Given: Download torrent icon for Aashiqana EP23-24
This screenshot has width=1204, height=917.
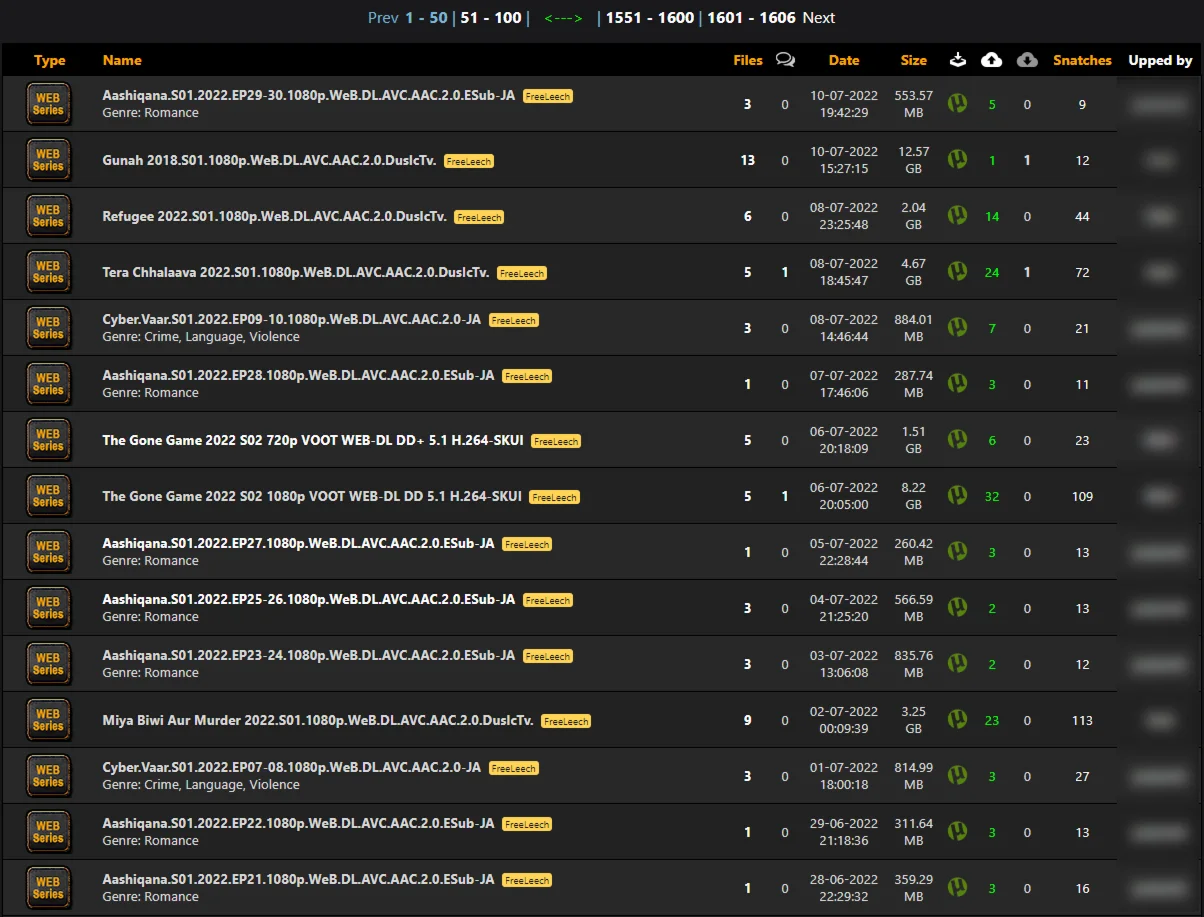Looking at the screenshot, I should [x=958, y=663].
